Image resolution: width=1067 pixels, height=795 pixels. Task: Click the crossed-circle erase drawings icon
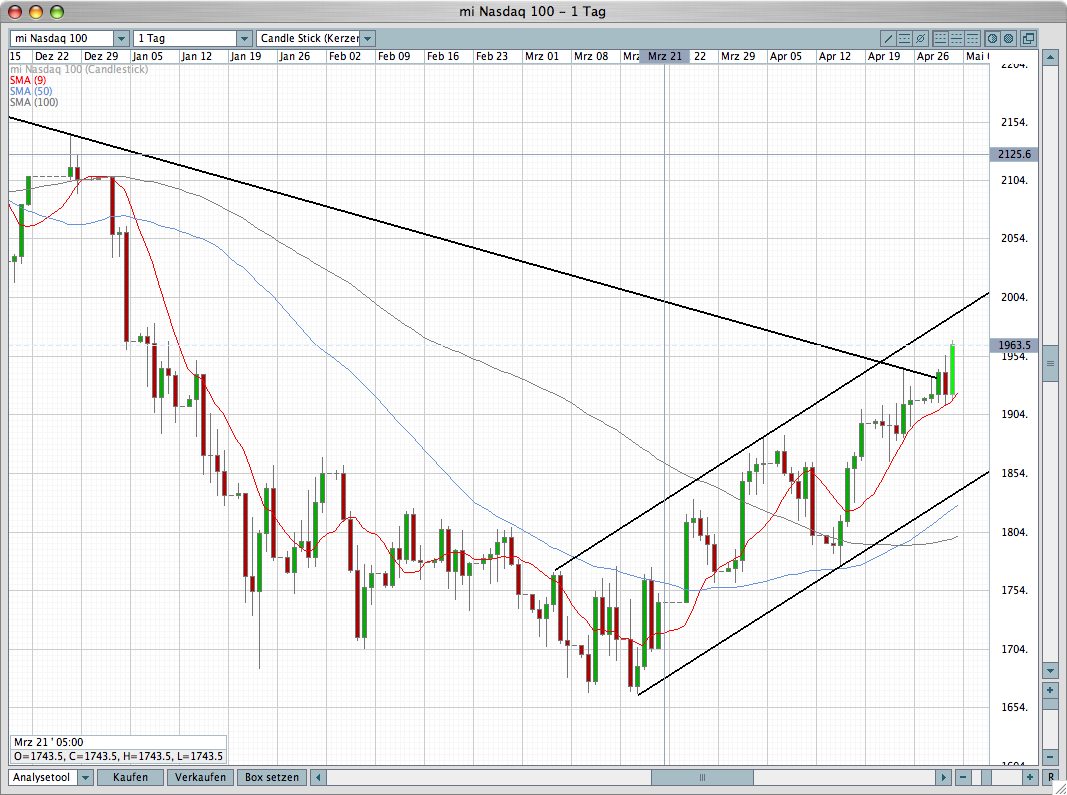[921, 38]
